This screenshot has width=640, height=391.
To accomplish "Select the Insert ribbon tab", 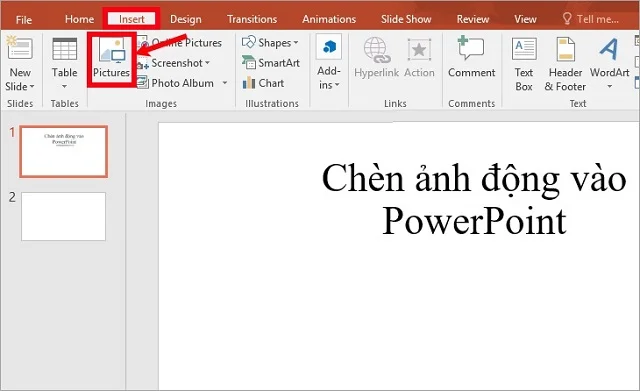I will 131,19.
